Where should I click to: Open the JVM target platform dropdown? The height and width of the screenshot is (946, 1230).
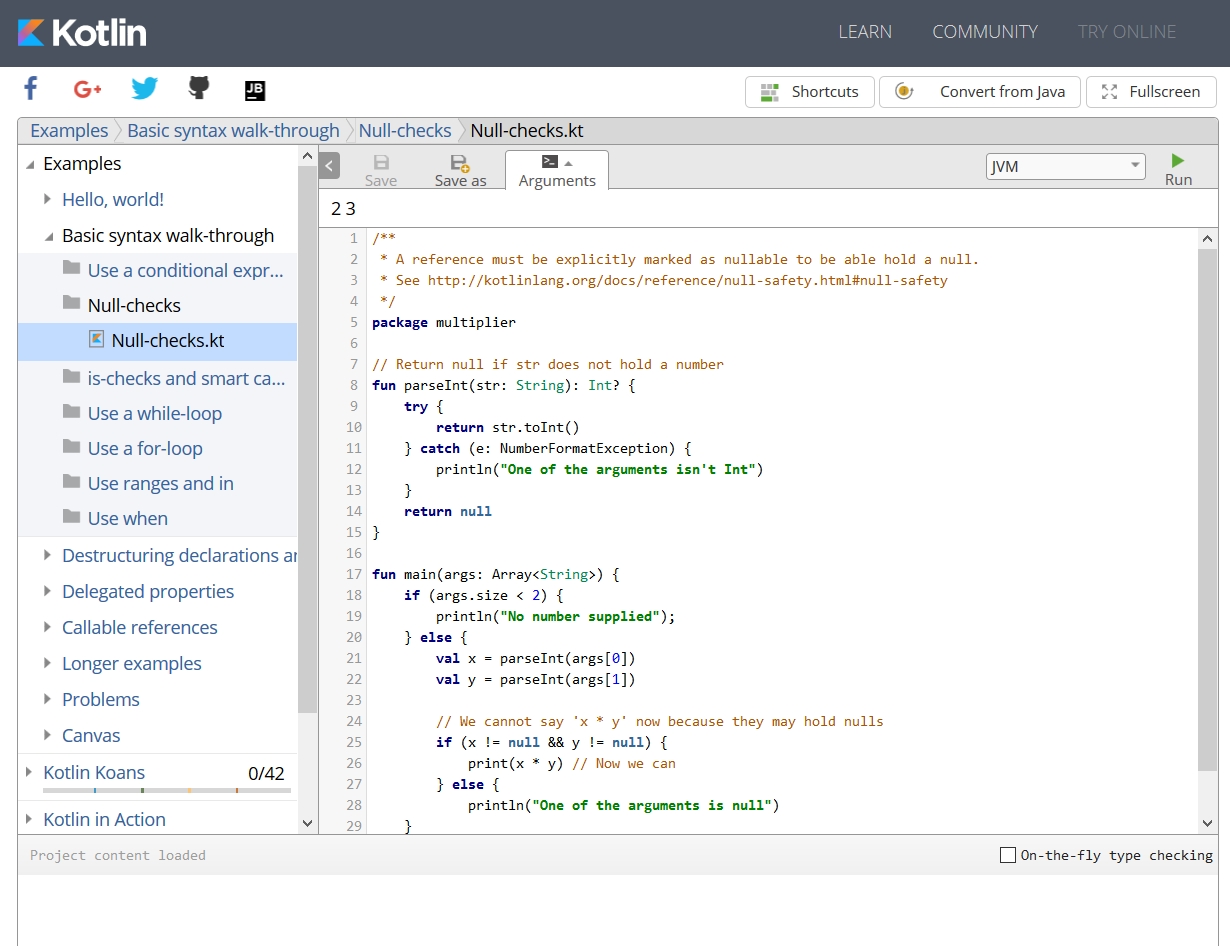tap(1065, 167)
